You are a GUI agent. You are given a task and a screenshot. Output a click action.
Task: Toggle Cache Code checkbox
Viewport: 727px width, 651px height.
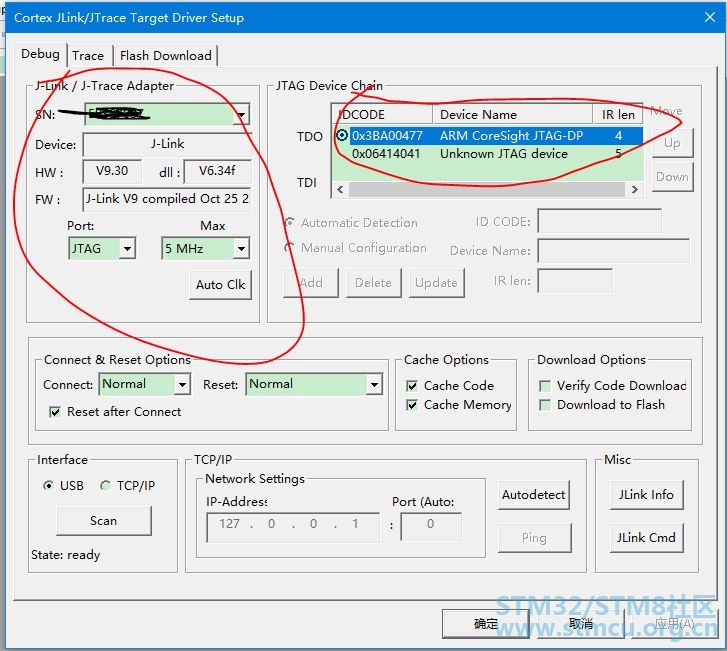click(x=411, y=386)
